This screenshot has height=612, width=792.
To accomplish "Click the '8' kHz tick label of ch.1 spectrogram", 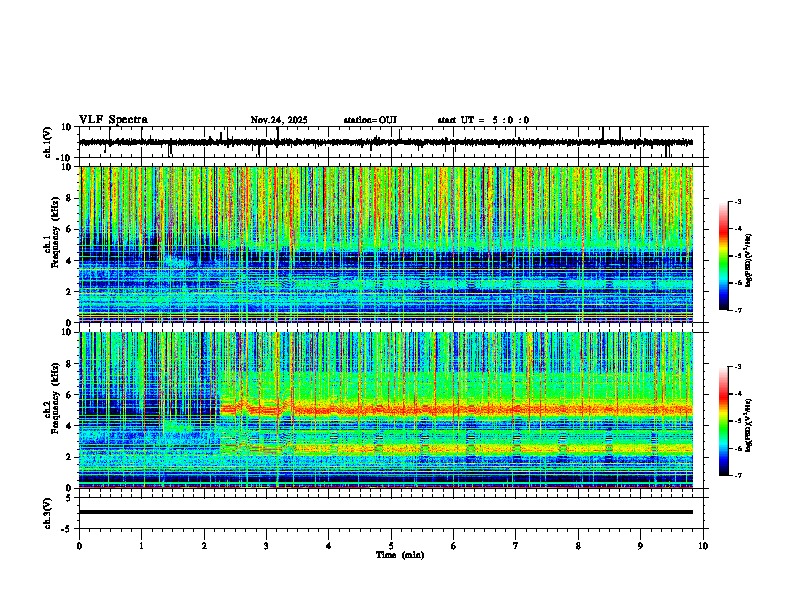I will coord(70,198).
